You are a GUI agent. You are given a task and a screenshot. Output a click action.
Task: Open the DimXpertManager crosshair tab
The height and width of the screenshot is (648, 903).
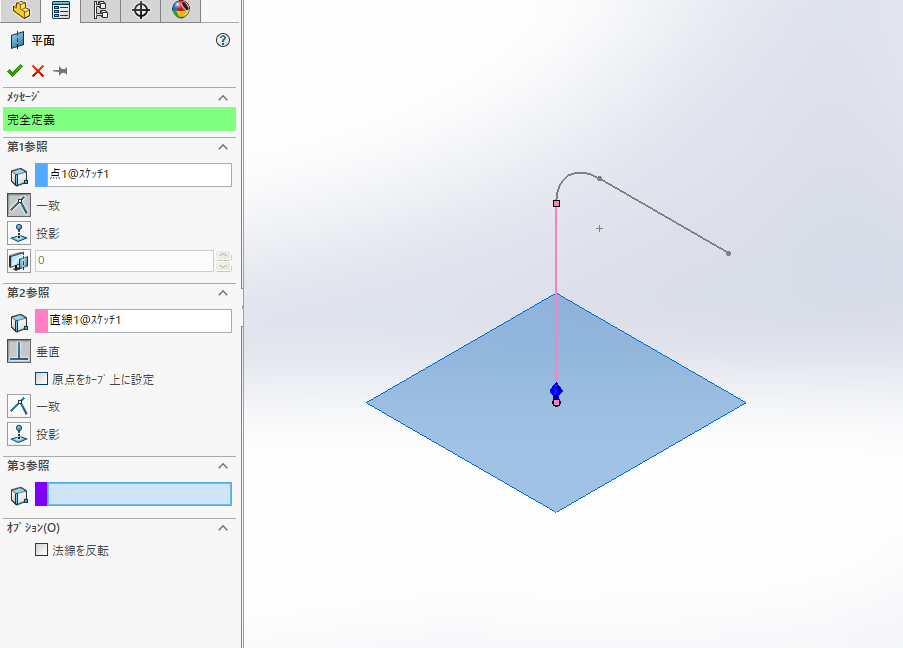tap(141, 10)
